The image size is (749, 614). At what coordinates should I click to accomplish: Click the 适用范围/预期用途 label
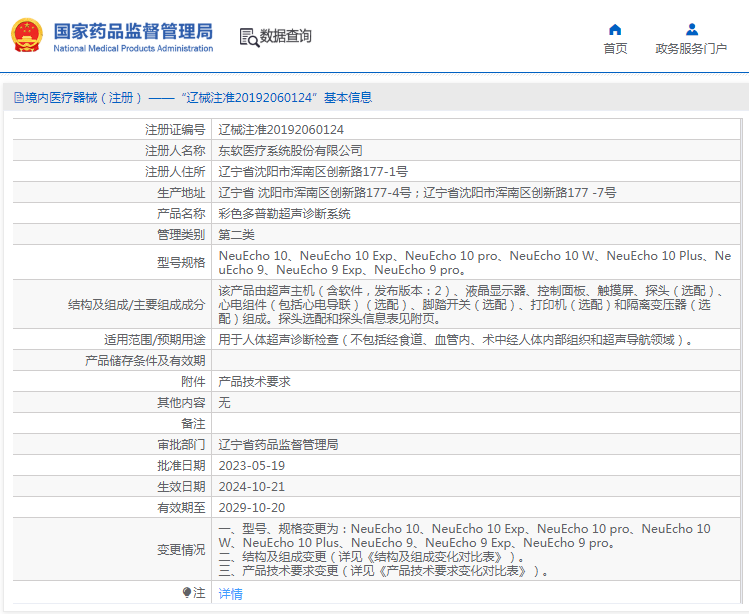click(155, 340)
